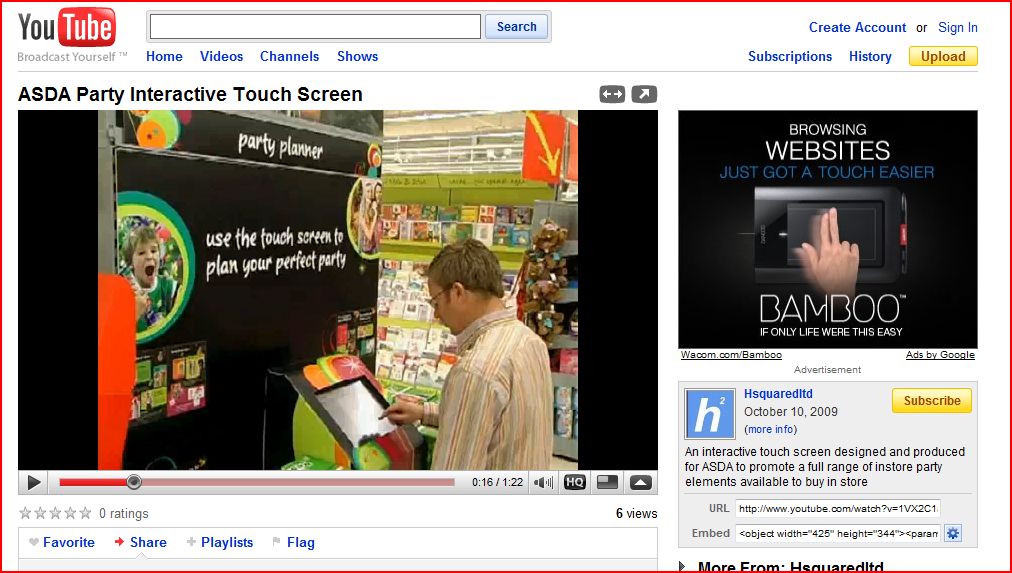Open Subscriptions
1012x573 pixels.
(790, 56)
